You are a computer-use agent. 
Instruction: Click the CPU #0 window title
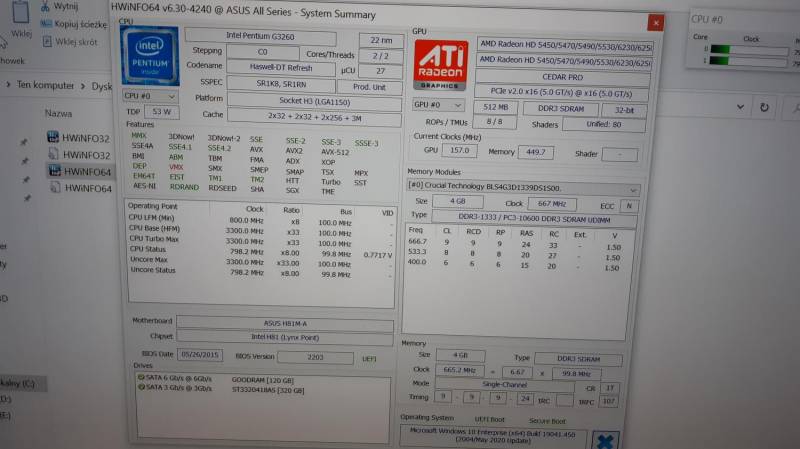tap(707, 19)
